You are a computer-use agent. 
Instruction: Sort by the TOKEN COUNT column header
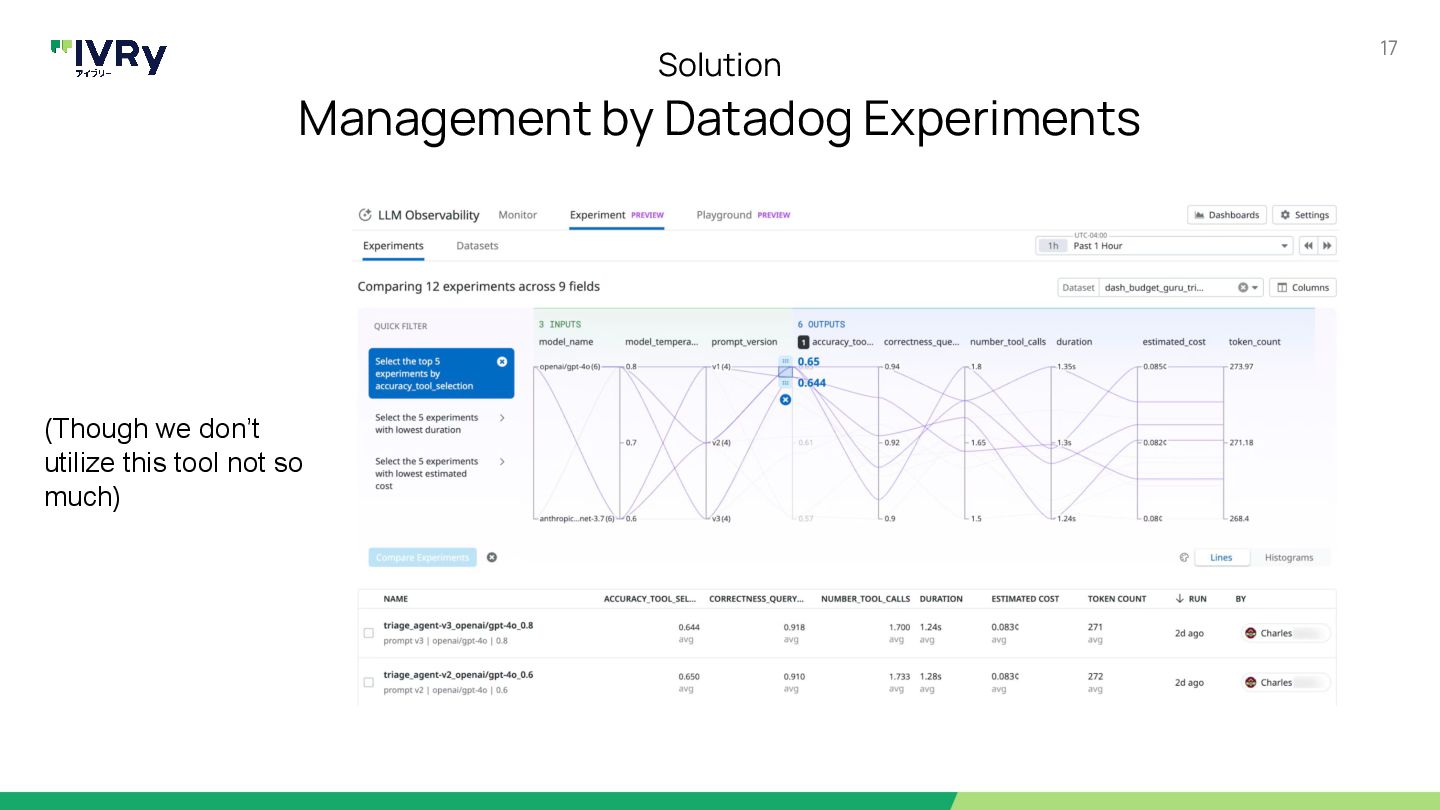point(1117,599)
